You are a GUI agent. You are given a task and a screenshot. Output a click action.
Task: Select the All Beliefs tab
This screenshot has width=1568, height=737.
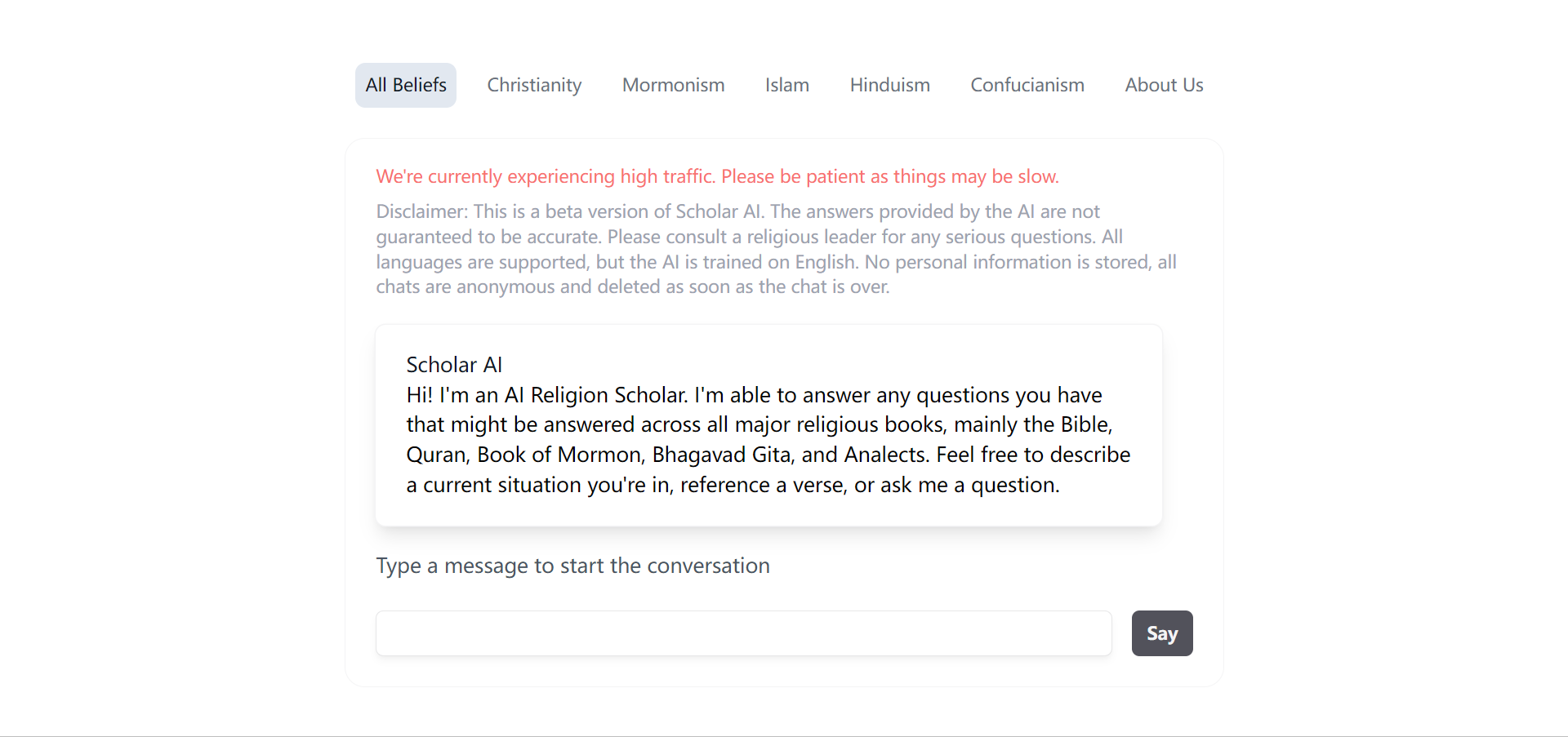[x=406, y=85]
